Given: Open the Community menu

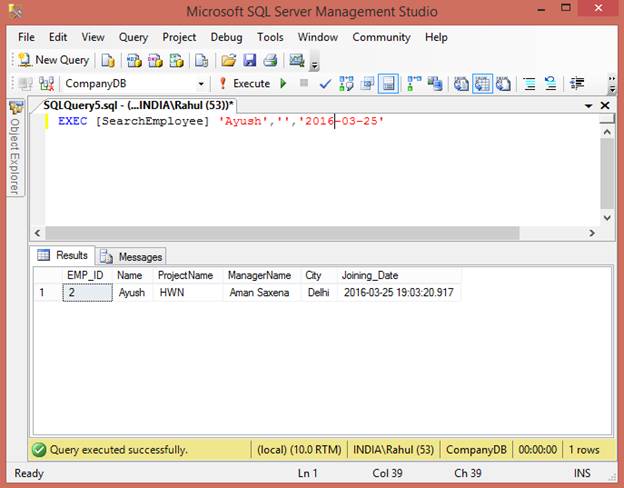Looking at the screenshot, I should pyautogui.click(x=381, y=37).
